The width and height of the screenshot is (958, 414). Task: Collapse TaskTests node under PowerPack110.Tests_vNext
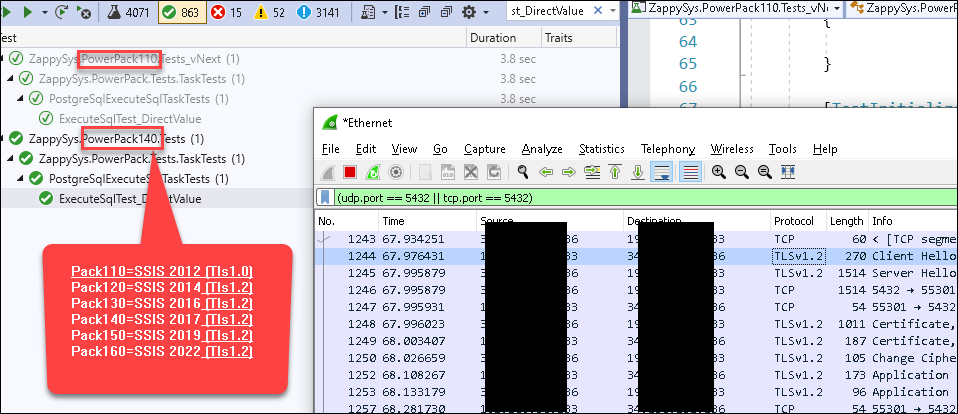tap(10, 78)
